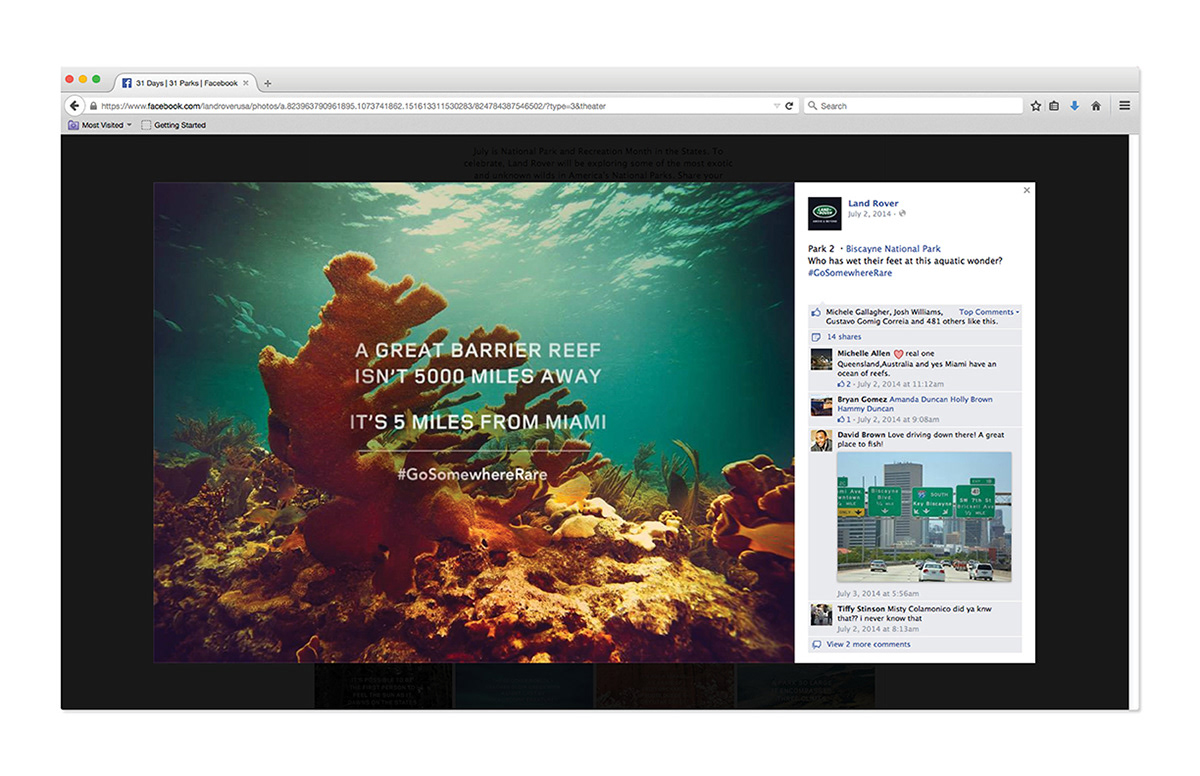Open the Firefox hamburger menu

tap(1124, 106)
